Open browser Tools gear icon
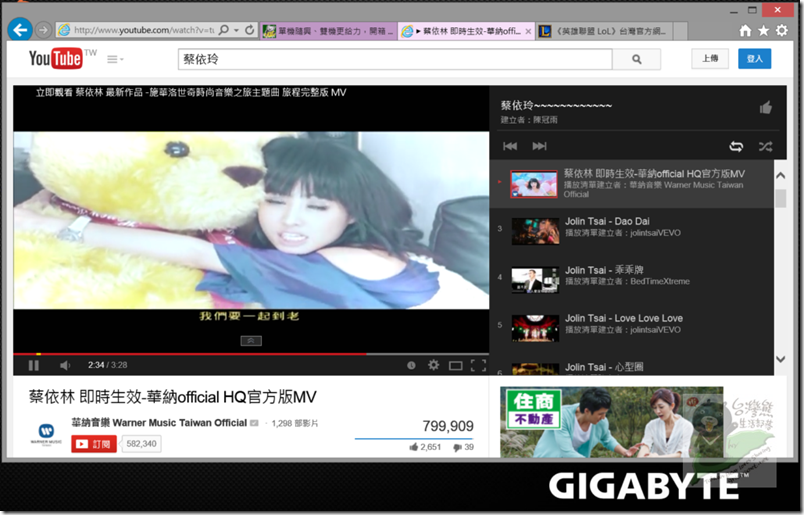The width and height of the screenshot is (804, 515). [x=781, y=31]
